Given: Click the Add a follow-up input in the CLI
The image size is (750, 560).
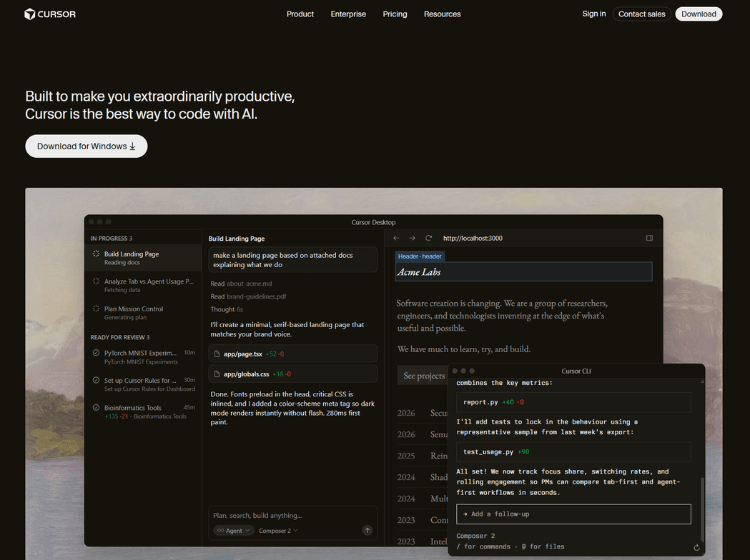Looking at the screenshot, I should click(574, 514).
